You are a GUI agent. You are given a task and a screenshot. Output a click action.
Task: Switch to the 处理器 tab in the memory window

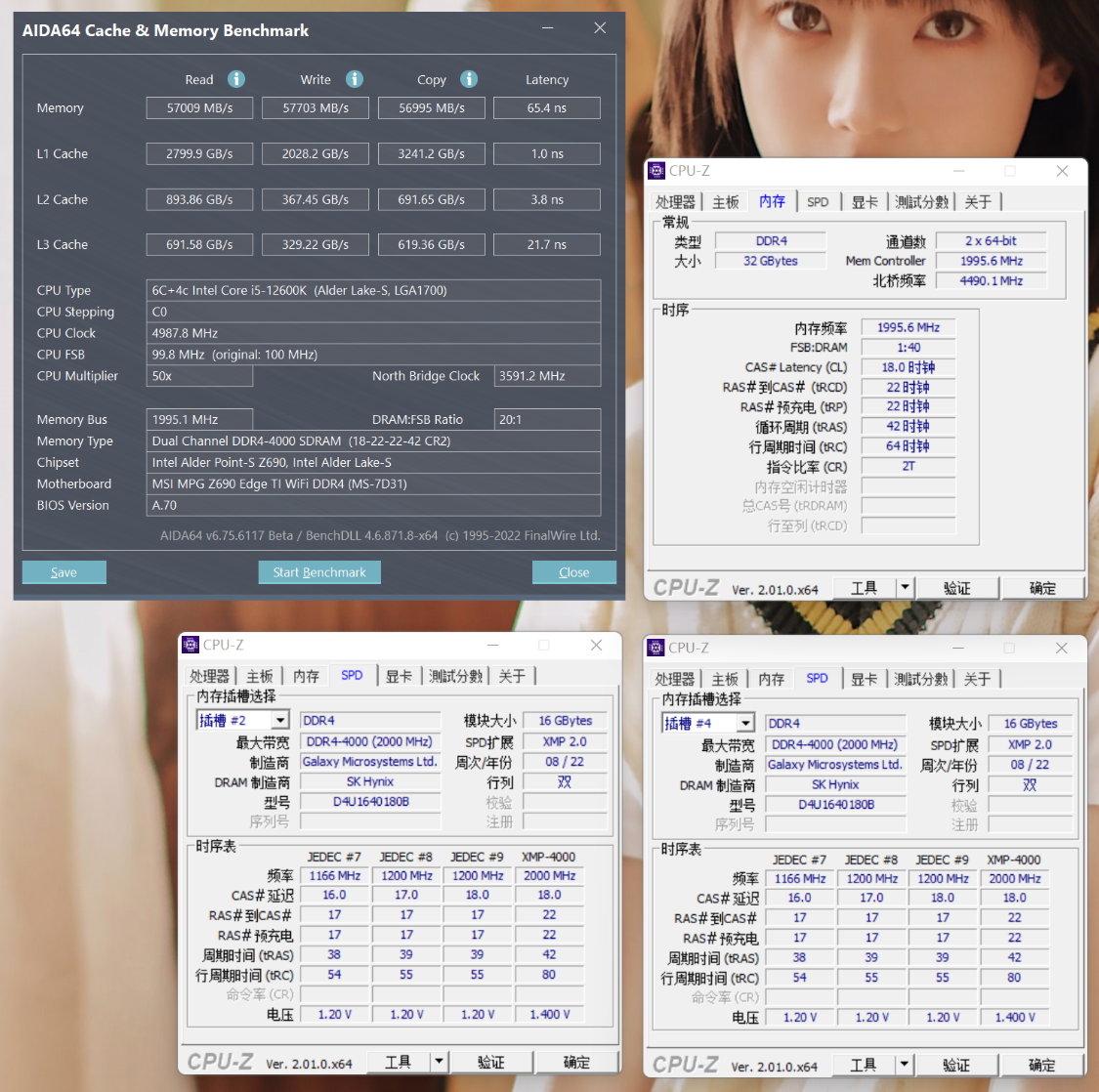point(674,201)
